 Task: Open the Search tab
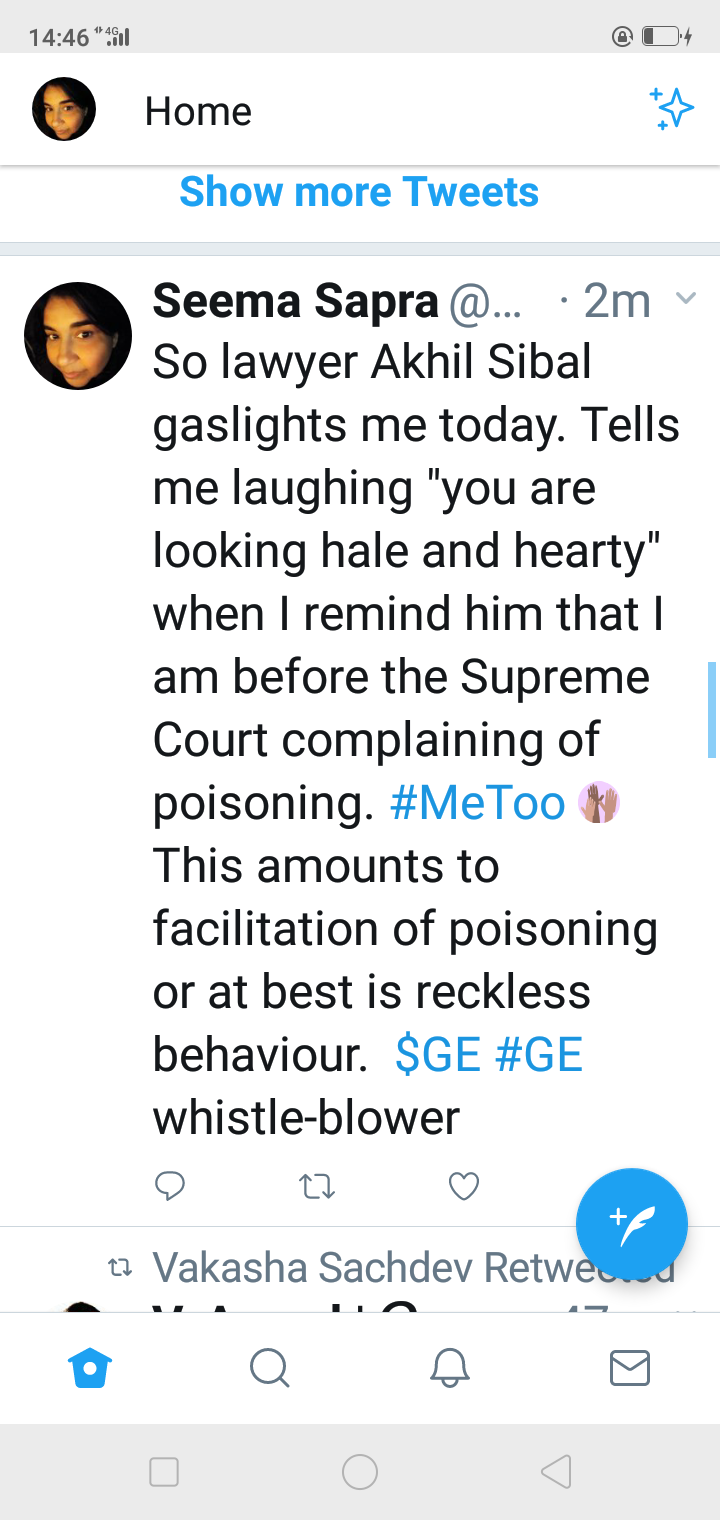[269, 1367]
